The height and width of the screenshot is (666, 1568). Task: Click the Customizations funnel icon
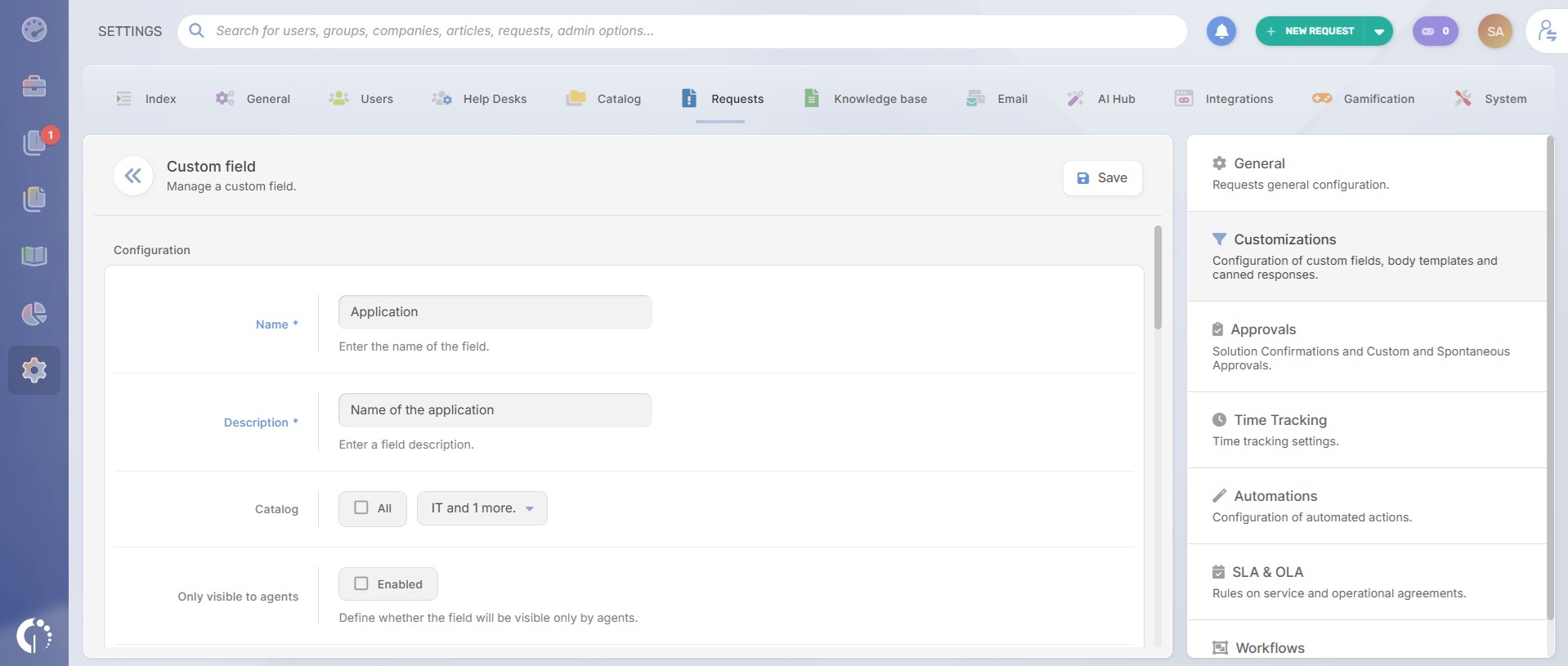click(1219, 239)
